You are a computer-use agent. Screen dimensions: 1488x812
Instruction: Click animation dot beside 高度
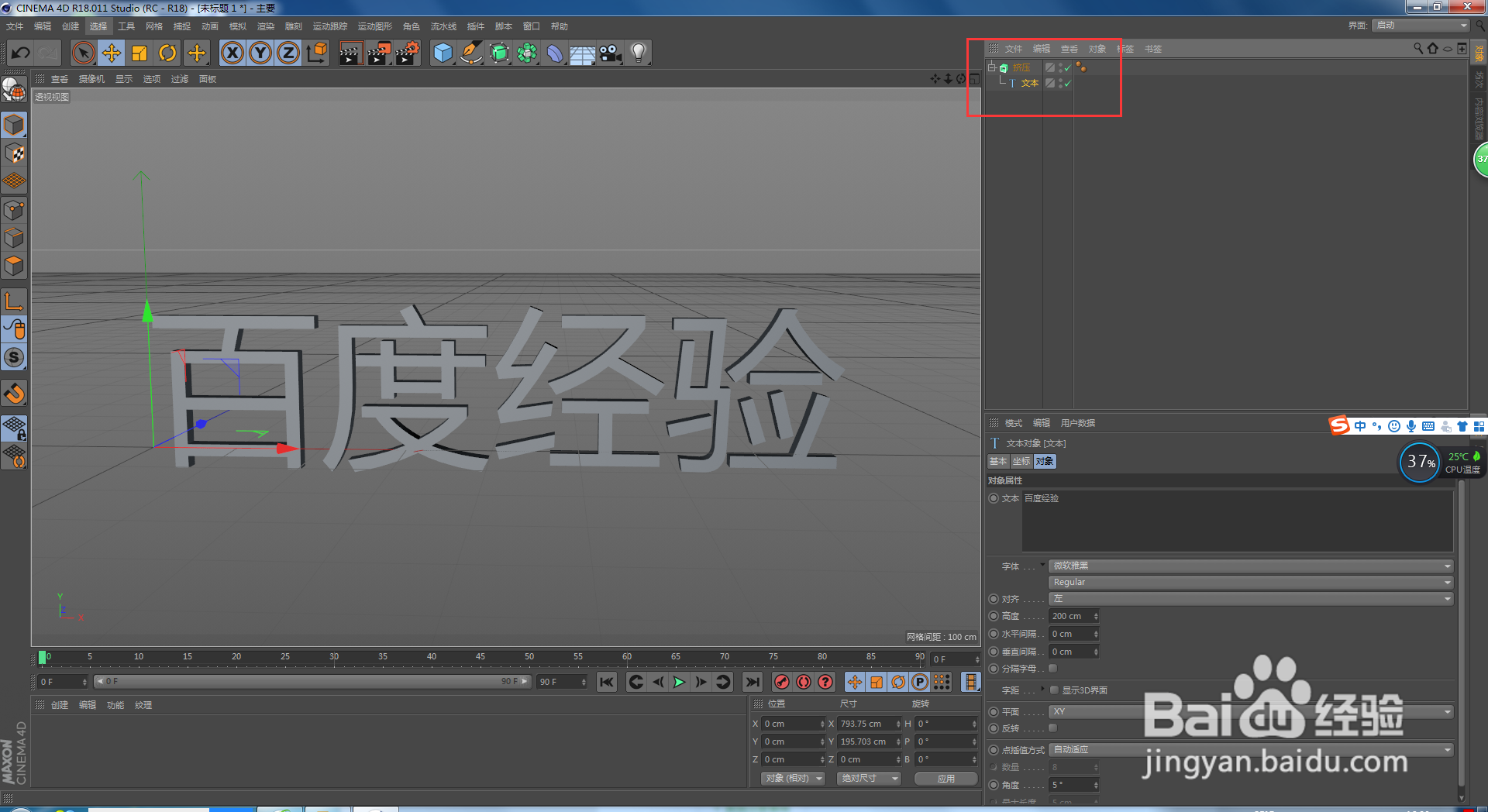[994, 616]
